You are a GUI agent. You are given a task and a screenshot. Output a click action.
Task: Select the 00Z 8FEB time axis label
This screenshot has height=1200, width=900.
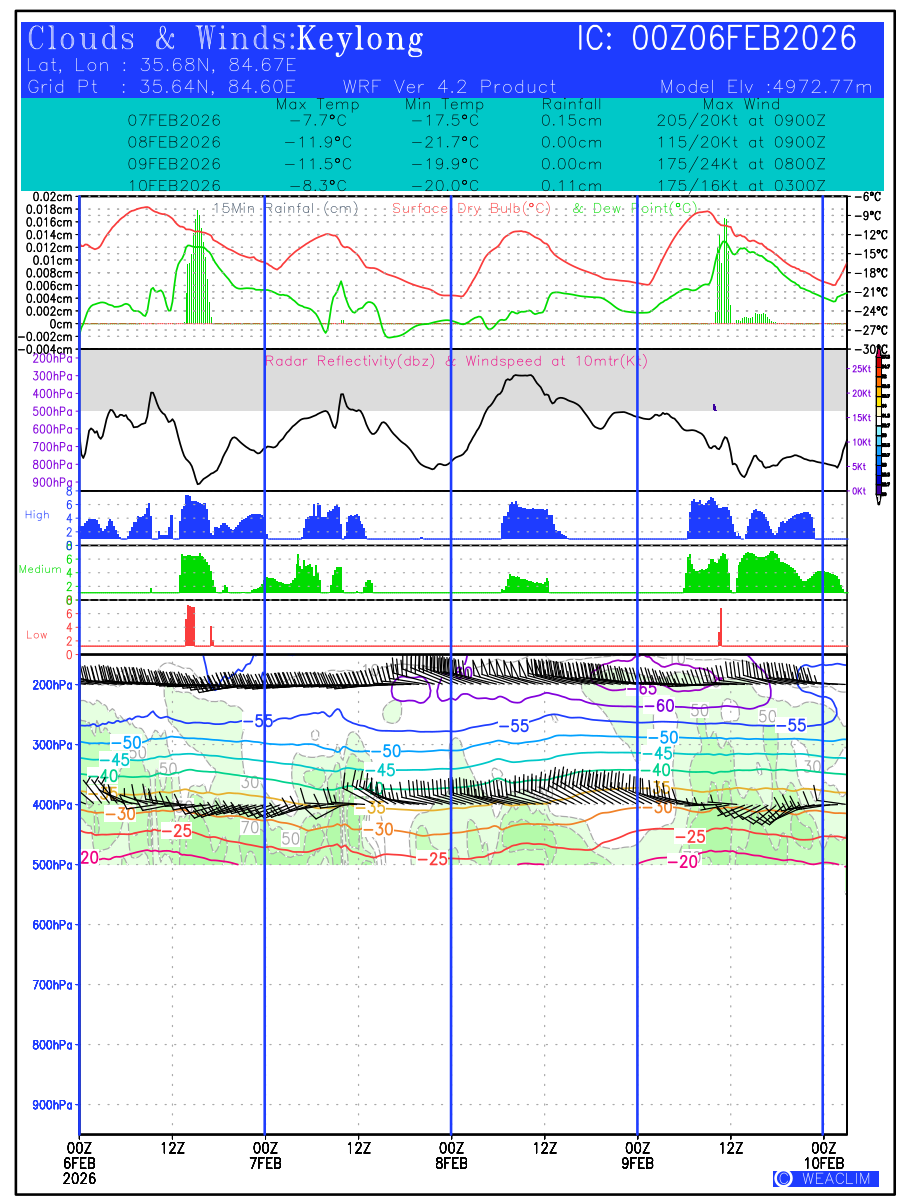(x=451, y=1154)
